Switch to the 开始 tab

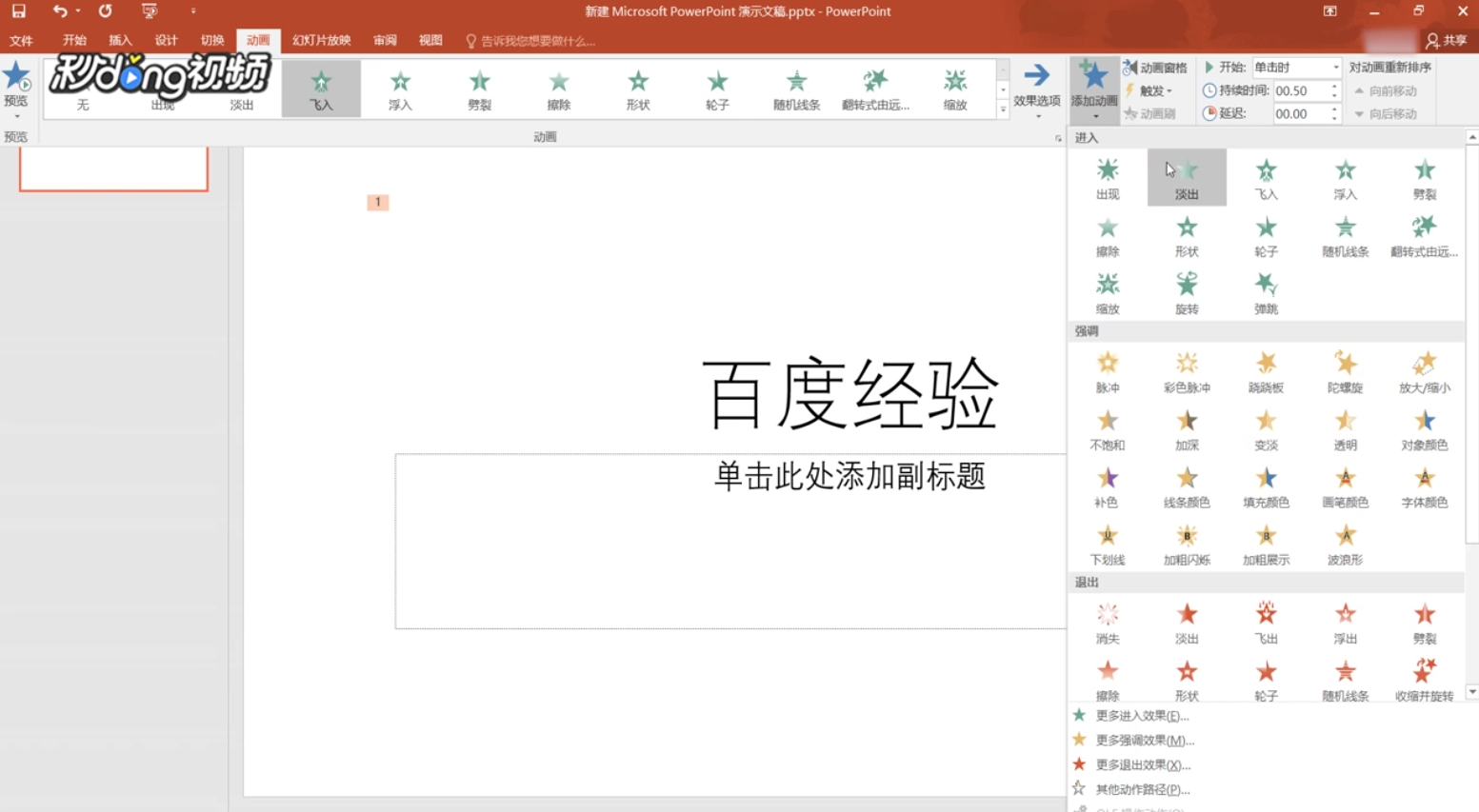point(74,41)
